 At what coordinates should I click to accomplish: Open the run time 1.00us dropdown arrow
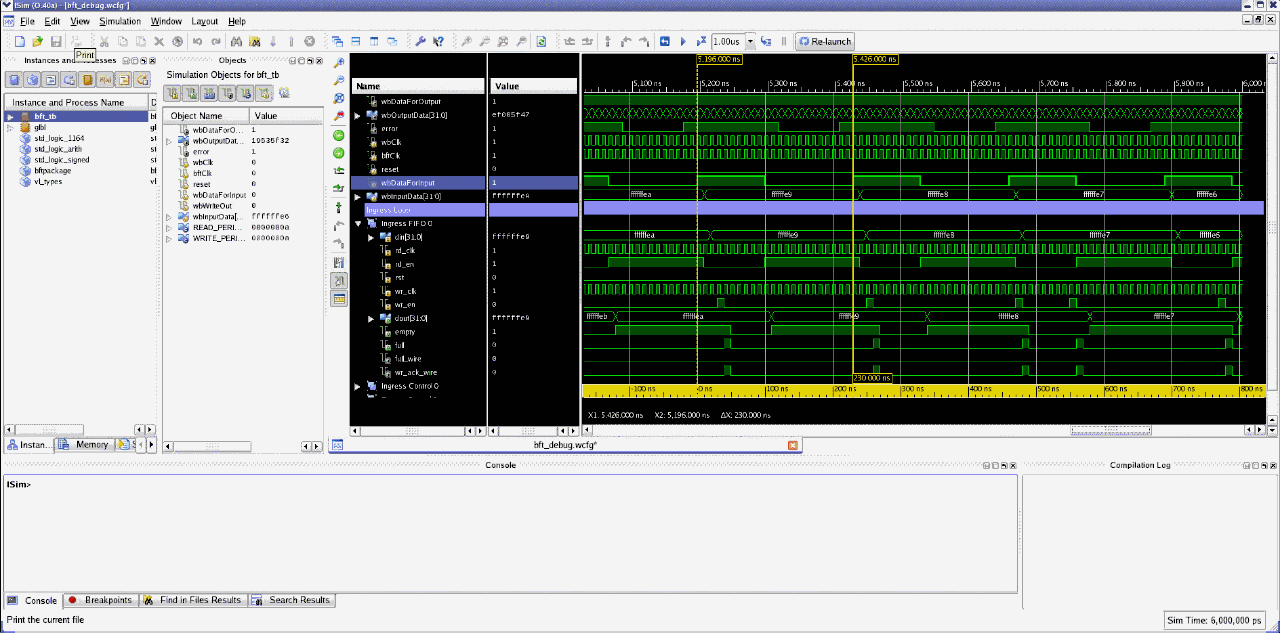[751, 41]
